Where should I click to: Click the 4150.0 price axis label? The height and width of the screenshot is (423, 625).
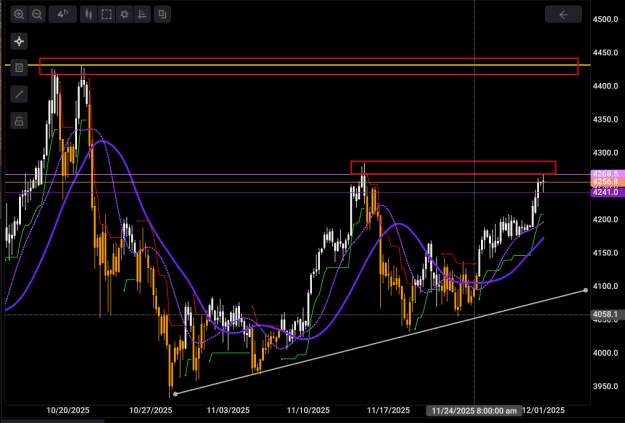[605, 253]
